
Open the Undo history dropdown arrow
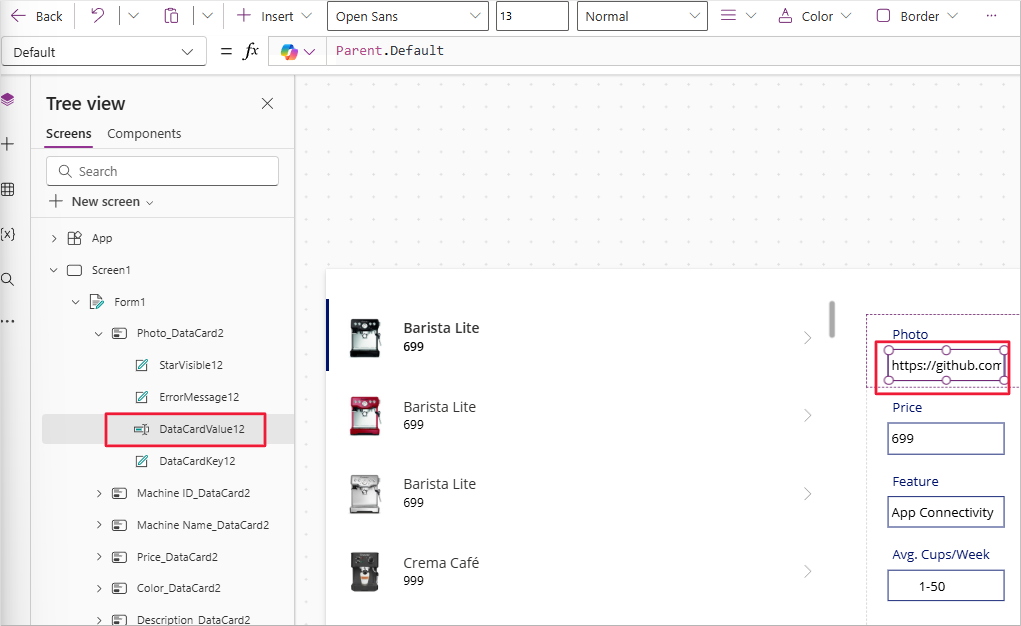[x=133, y=16]
